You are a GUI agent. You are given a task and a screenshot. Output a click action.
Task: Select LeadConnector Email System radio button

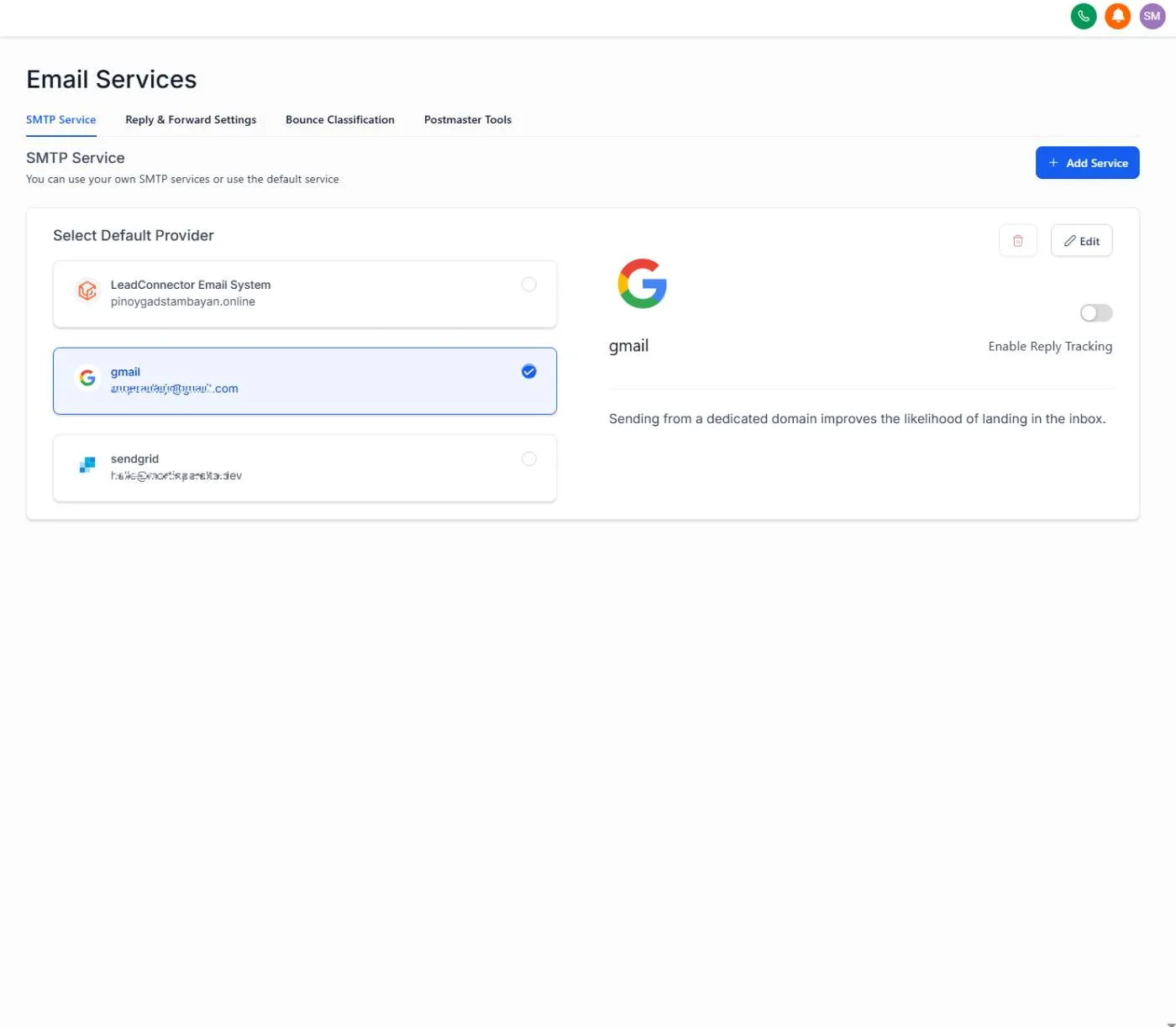(529, 285)
